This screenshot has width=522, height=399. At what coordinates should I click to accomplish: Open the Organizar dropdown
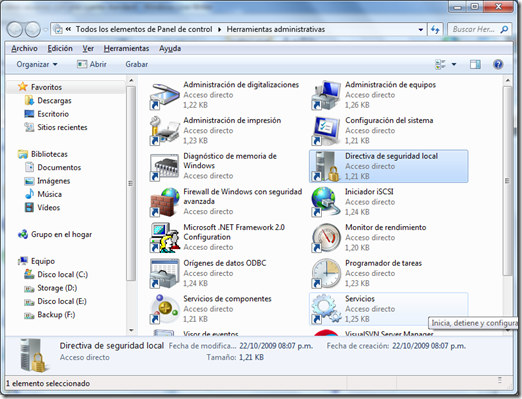pos(37,64)
